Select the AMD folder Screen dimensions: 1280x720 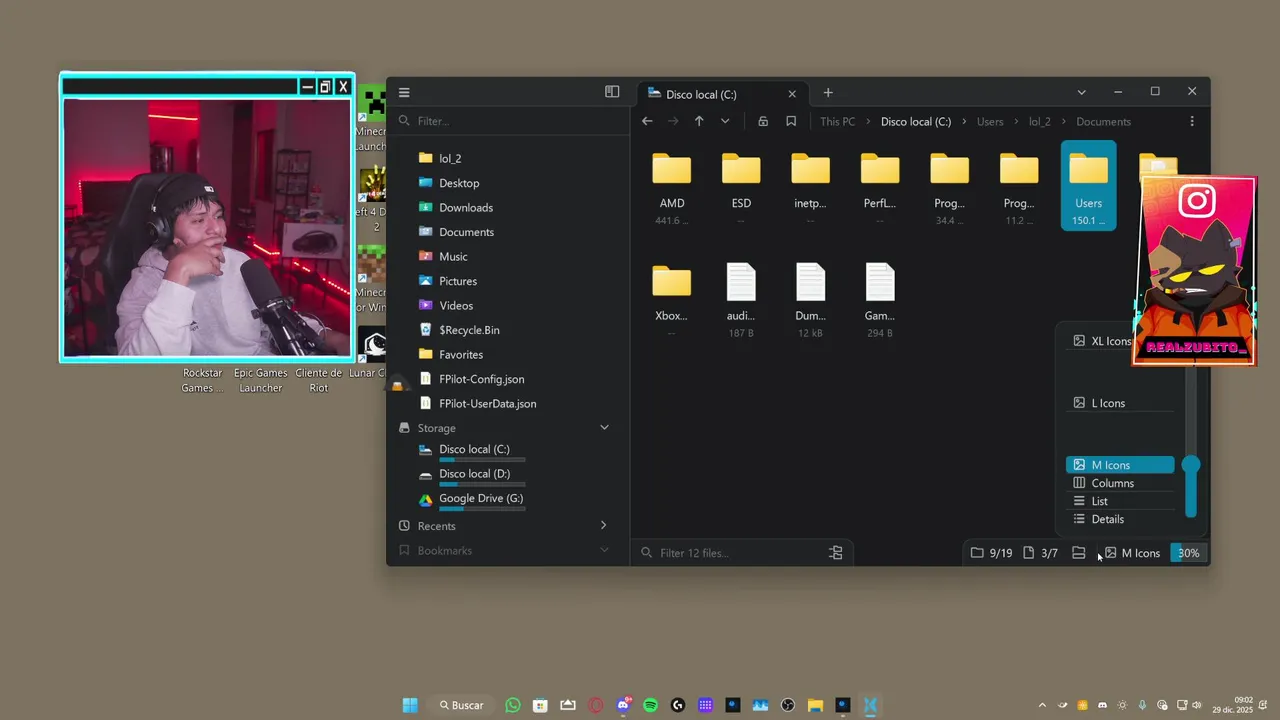[672, 185]
